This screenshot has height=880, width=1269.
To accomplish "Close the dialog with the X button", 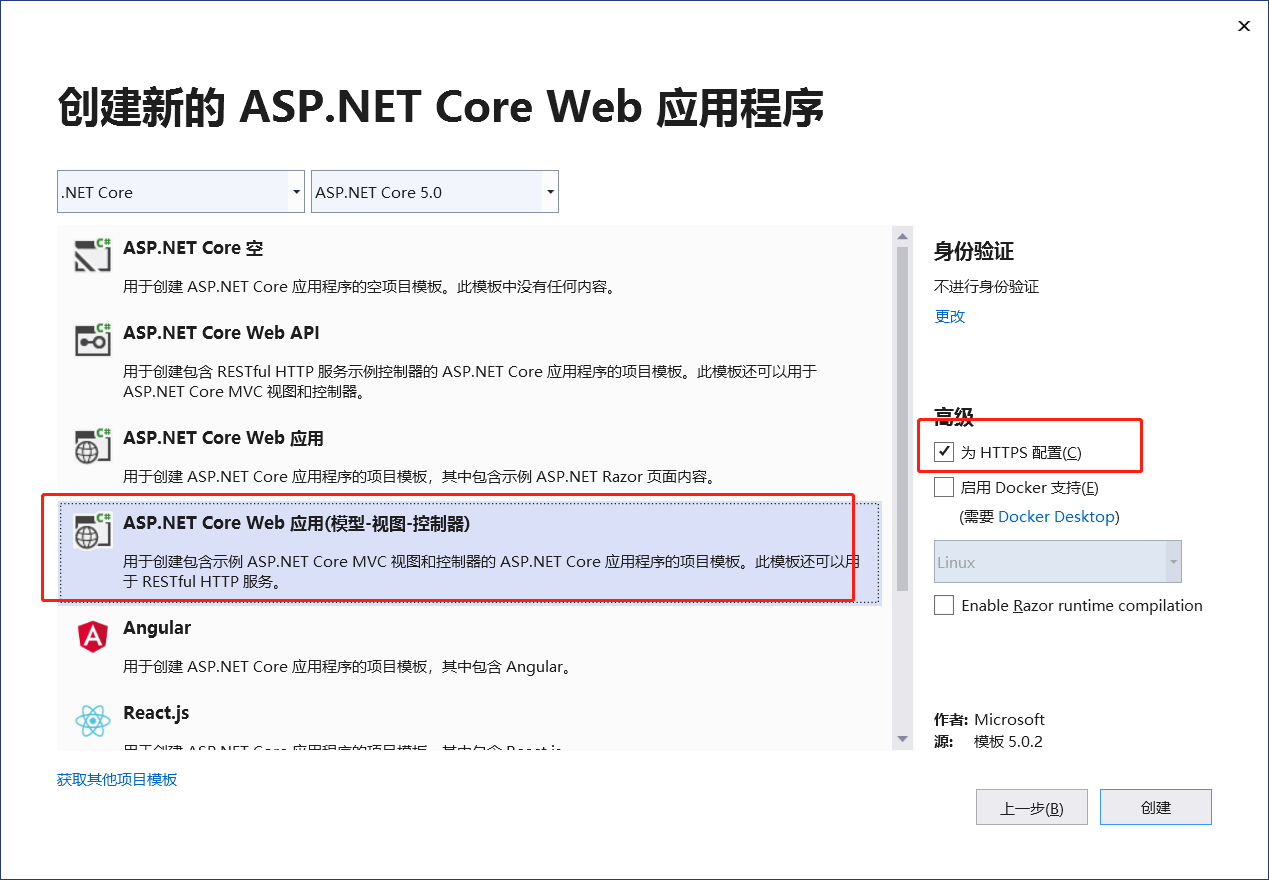I will (x=1244, y=26).
